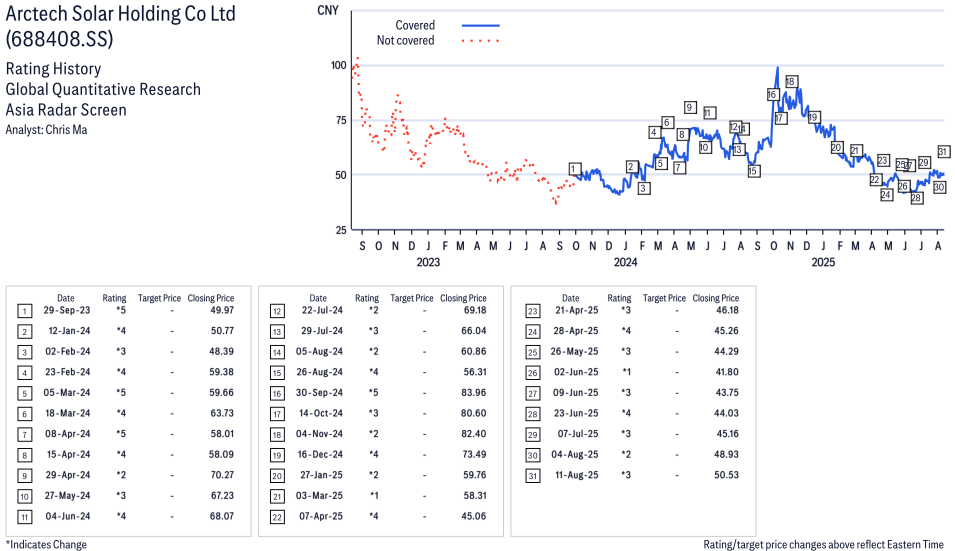
Task: Click the 'Not covered' legend label
Action: 405,40
